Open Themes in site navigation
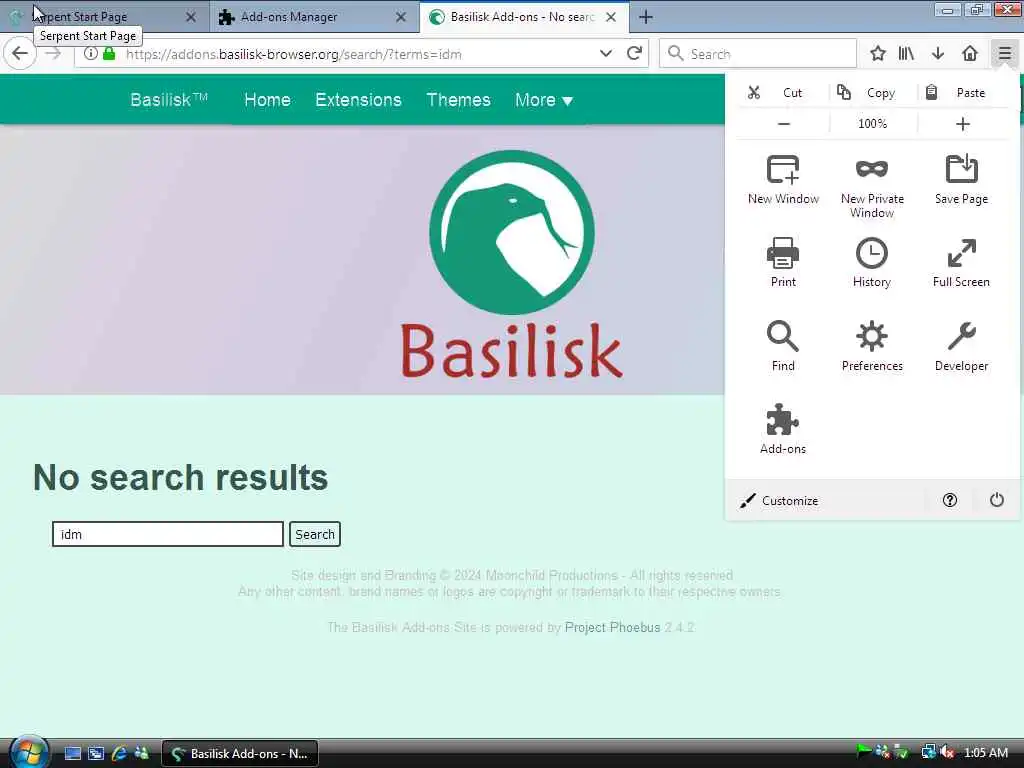Image resolution: width=1024 pixels, height=768 pixels. pos(458,100)
